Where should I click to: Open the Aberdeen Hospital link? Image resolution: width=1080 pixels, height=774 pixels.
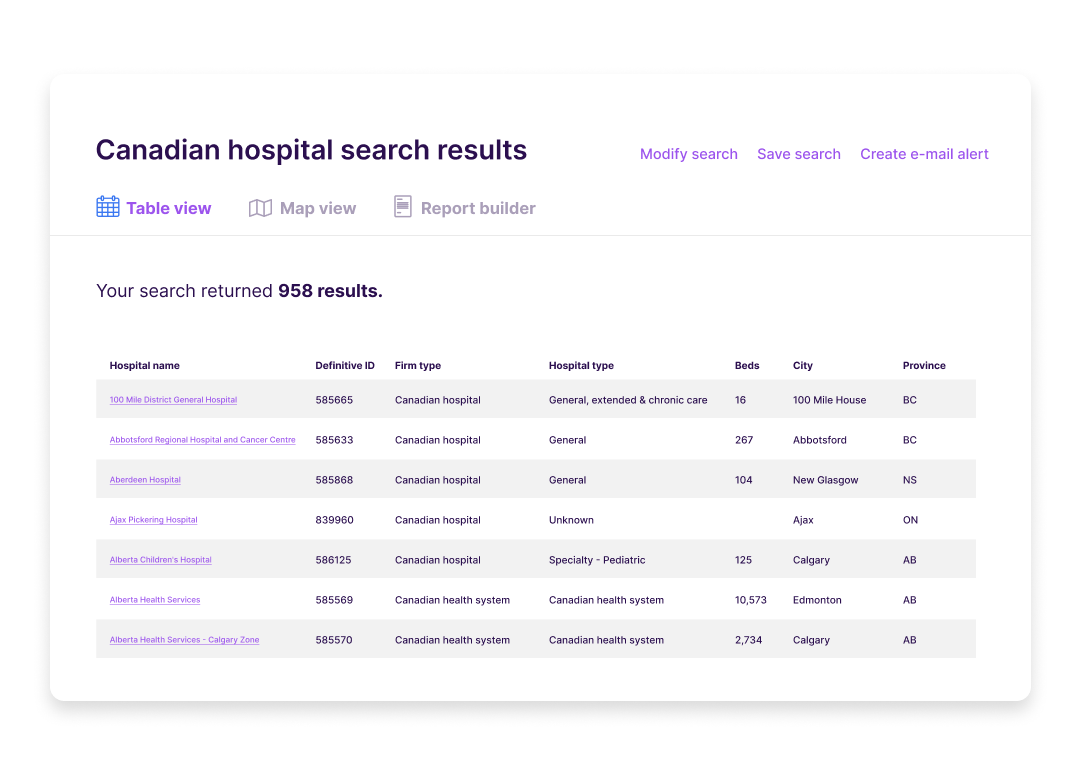tap(145, 480)
